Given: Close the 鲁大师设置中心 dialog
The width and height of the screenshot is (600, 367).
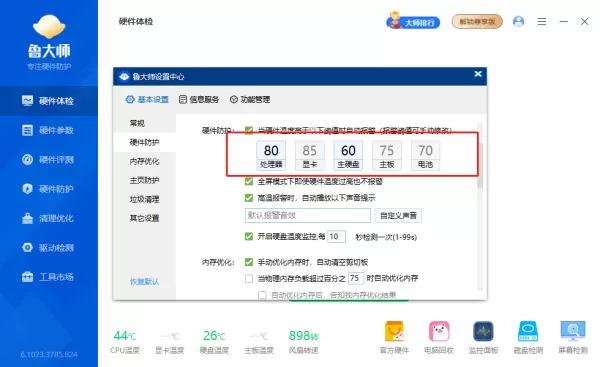Looking at the screenshot, I should [x=478, y=74].
